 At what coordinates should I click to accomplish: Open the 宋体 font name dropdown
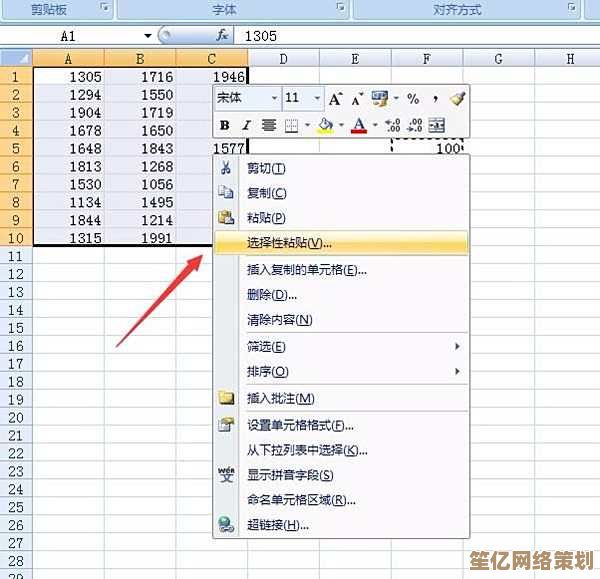(274, 98)
